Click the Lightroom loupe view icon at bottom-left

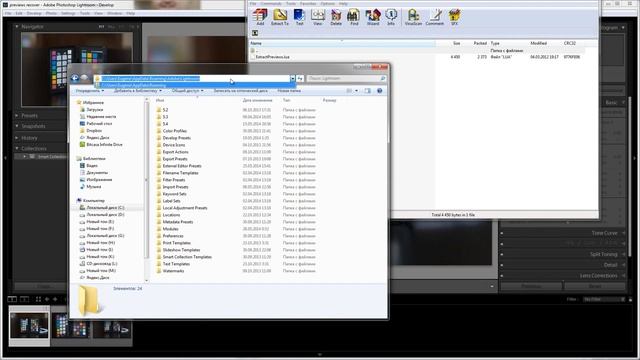pyautogui.click(x=12, y=299)
